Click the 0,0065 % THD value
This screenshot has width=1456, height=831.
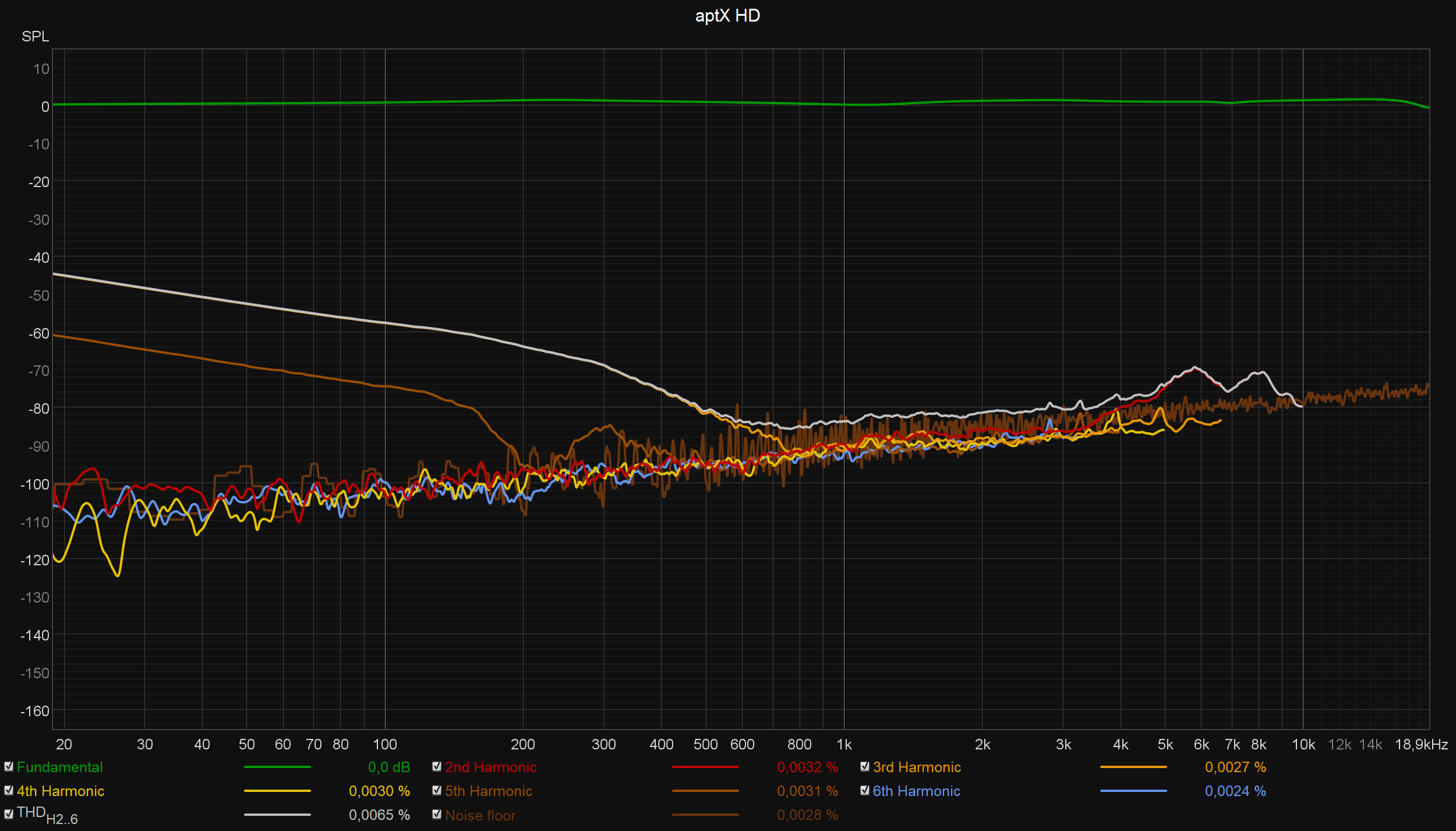point(379,815)
